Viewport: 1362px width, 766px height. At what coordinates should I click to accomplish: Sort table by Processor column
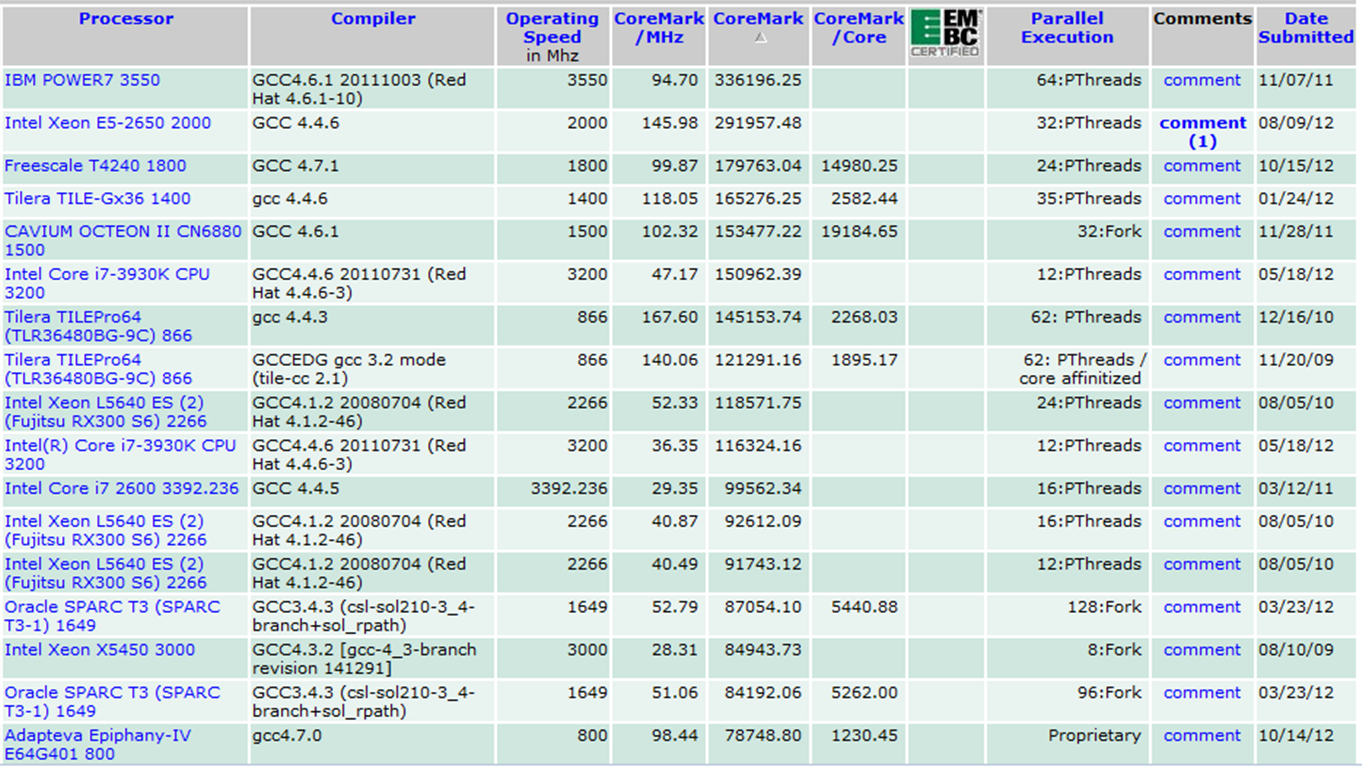(x=126, y=19)
